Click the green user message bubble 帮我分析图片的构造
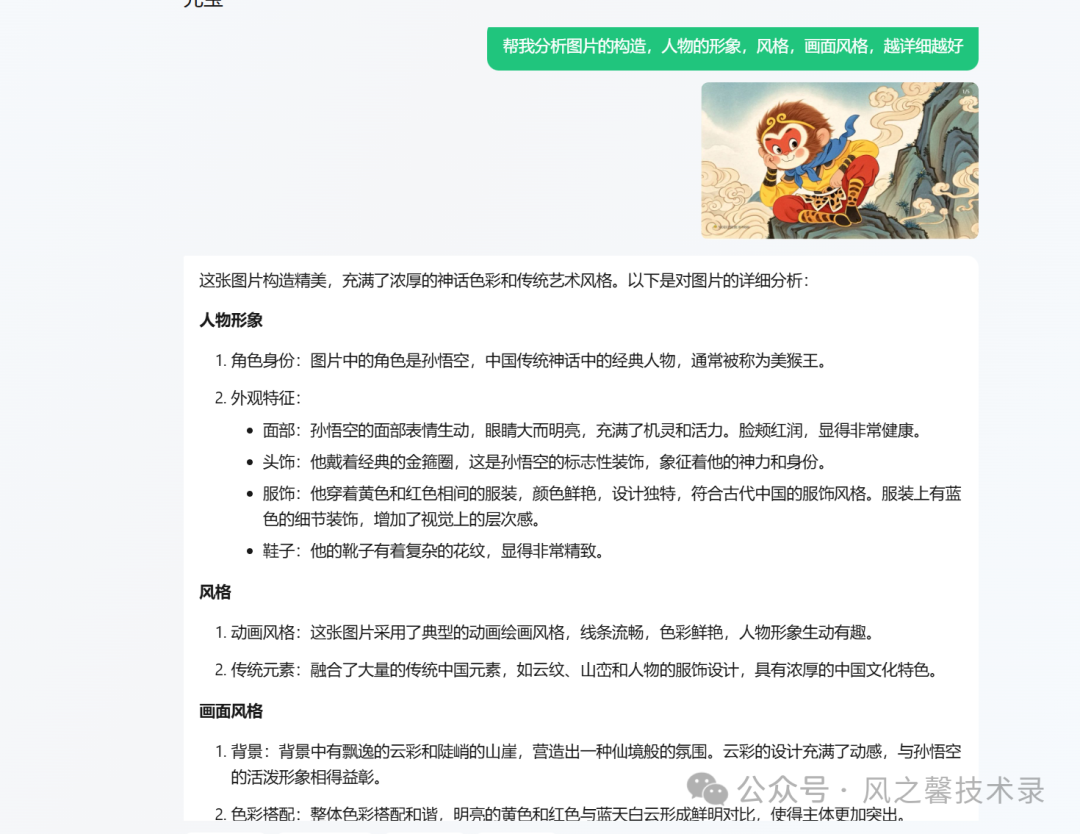Viewport: 1080px width, 834px height. click(x=732, y=48)
